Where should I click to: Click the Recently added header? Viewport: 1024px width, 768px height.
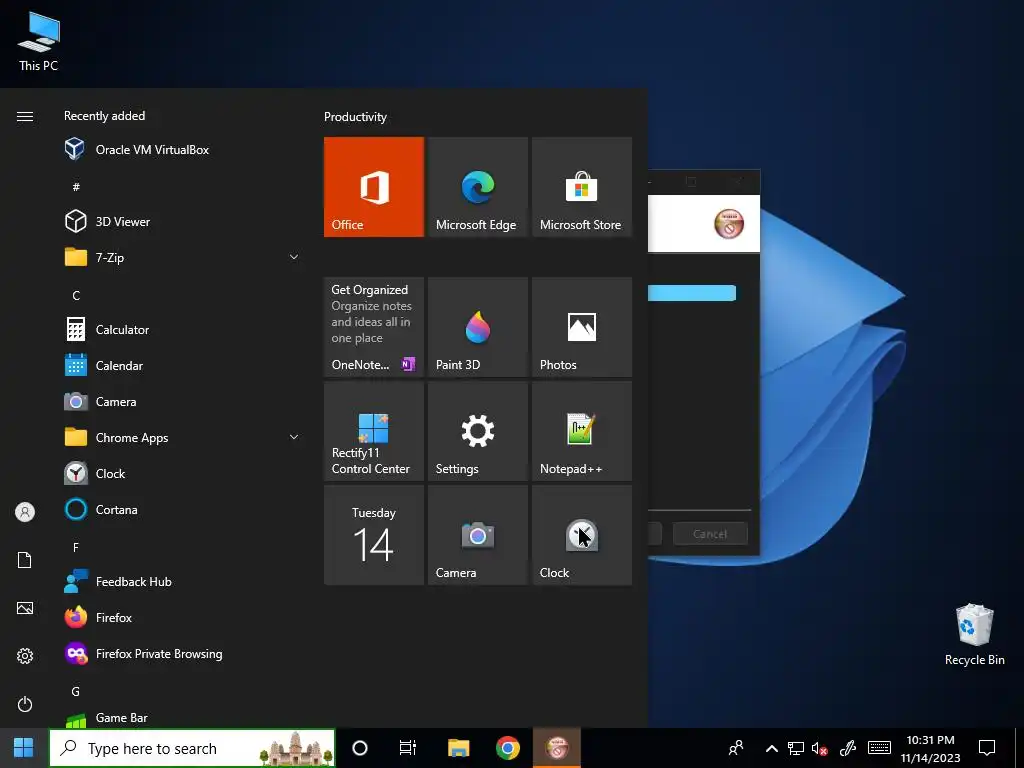[x=104, y=116]
